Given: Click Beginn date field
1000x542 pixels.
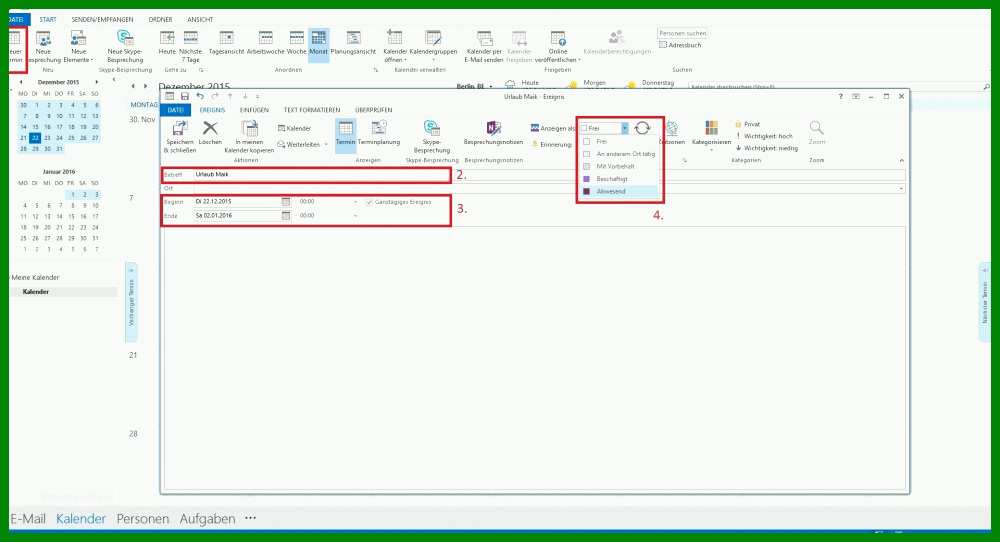Looking at the screenshot, I should pyautogui.click(x=237, y=201).
